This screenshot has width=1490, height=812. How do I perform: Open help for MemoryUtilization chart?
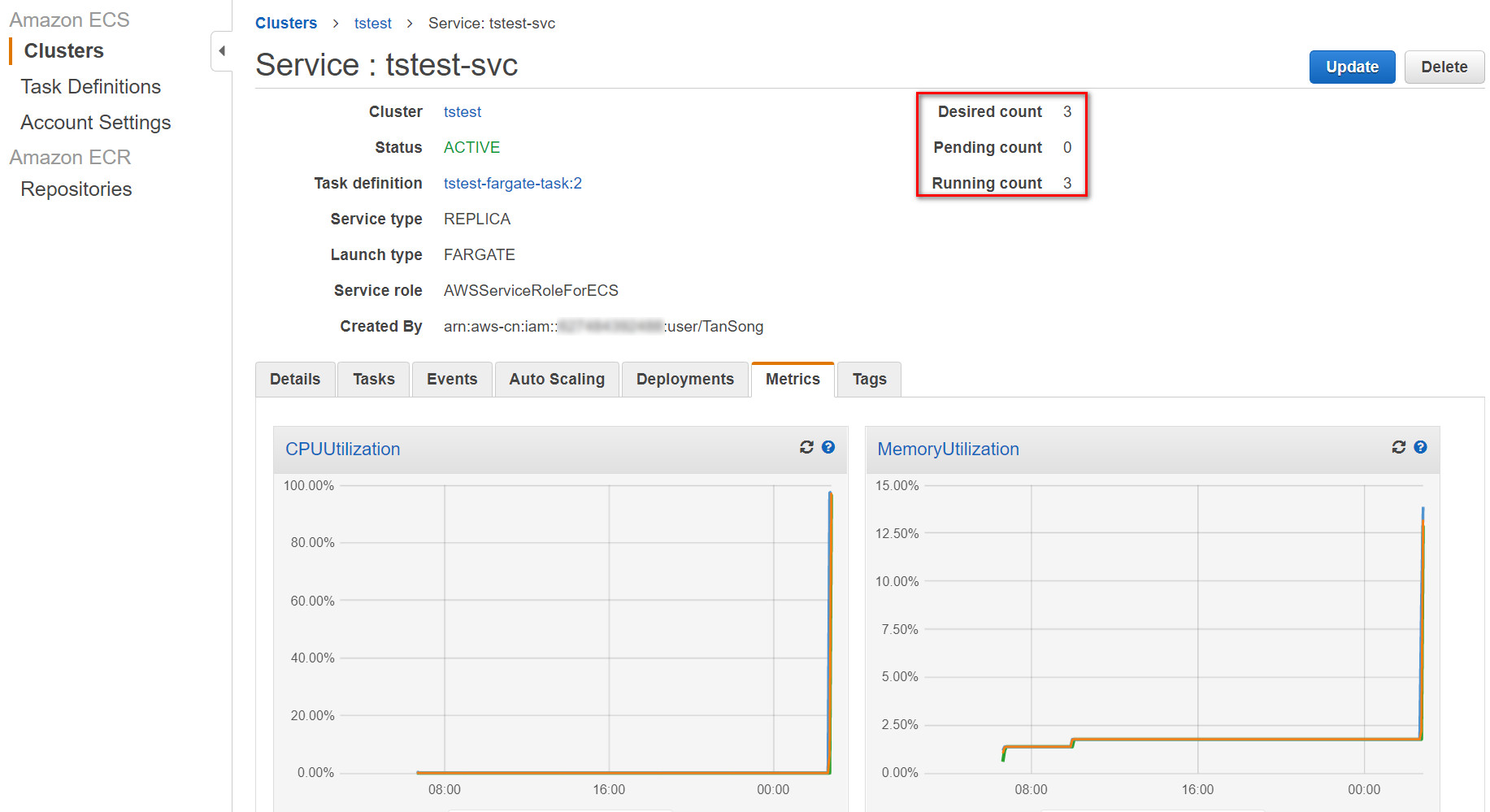tap(1420, 447)
